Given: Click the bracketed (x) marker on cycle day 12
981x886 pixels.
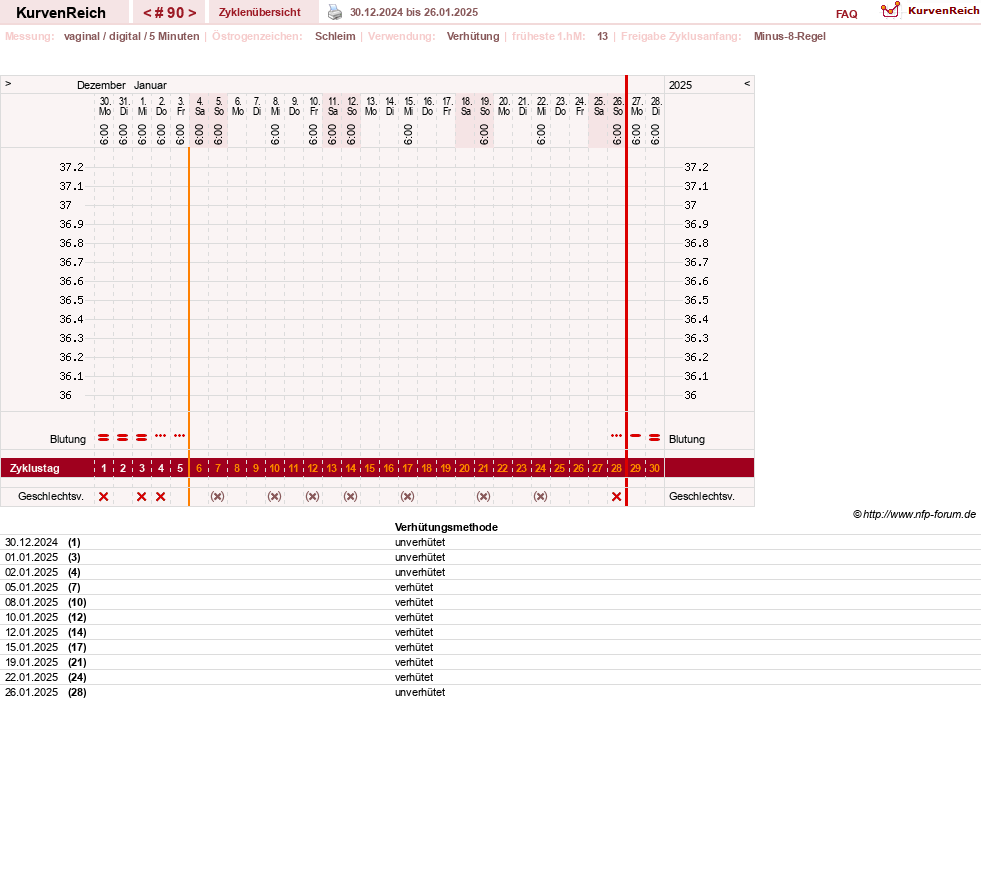Looking at the screenshot, I should point(312,496).
